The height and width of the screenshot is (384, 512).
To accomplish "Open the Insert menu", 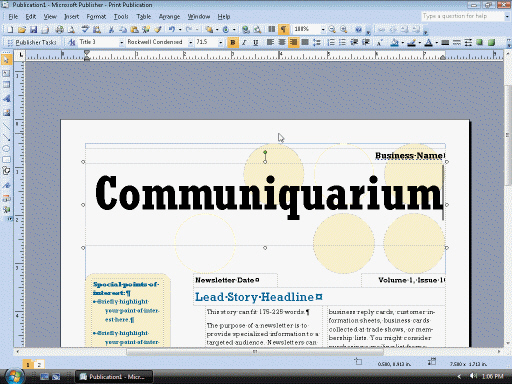I will coord(71,16).
